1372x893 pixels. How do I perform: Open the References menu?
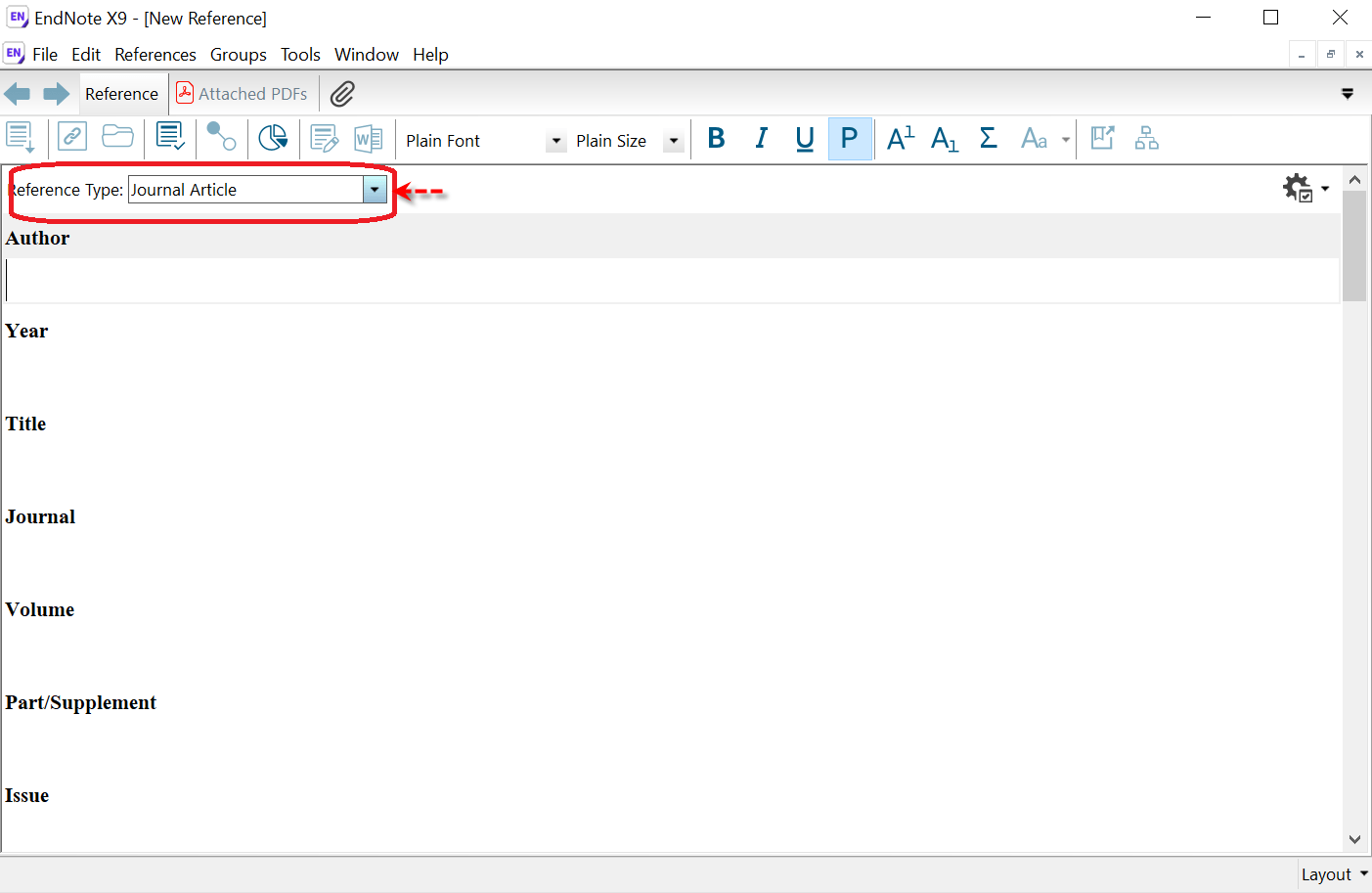point(155,55)
